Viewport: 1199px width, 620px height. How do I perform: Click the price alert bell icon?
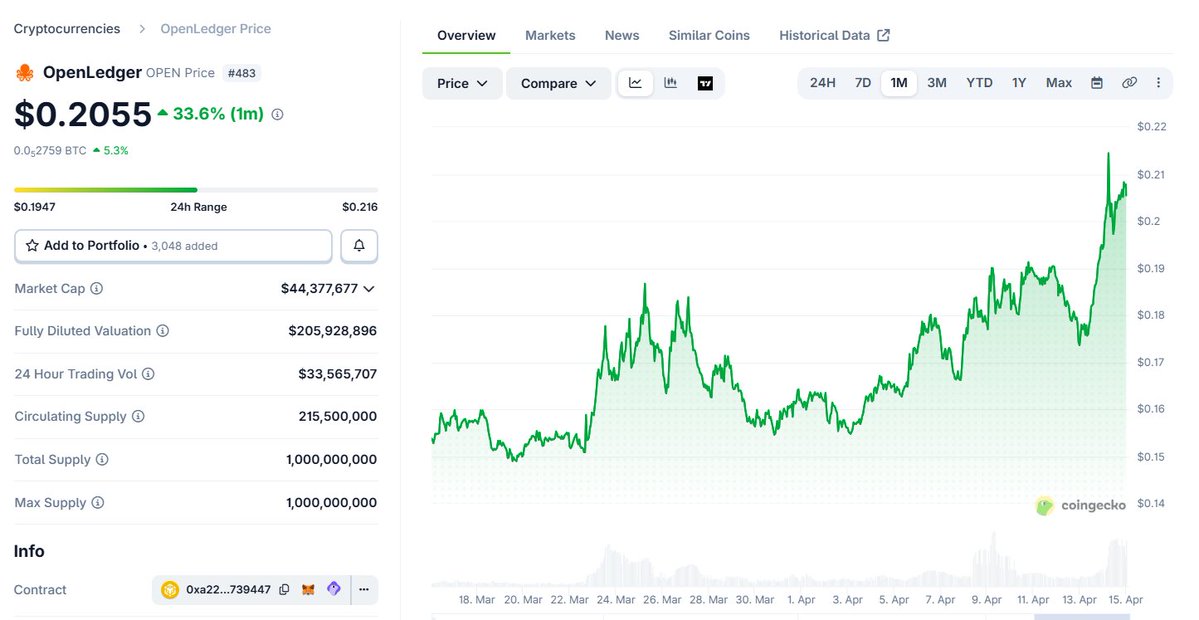(359, 245)
